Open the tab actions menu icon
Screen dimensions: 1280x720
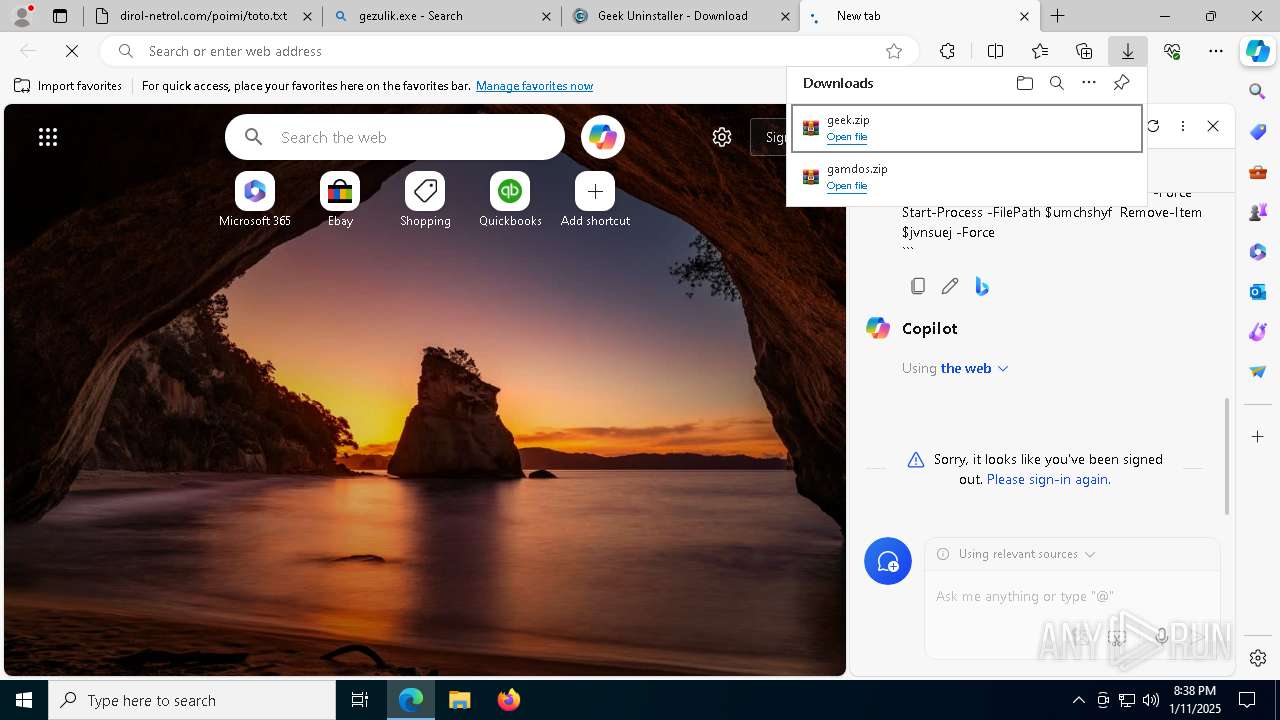(x=60, y=16)
